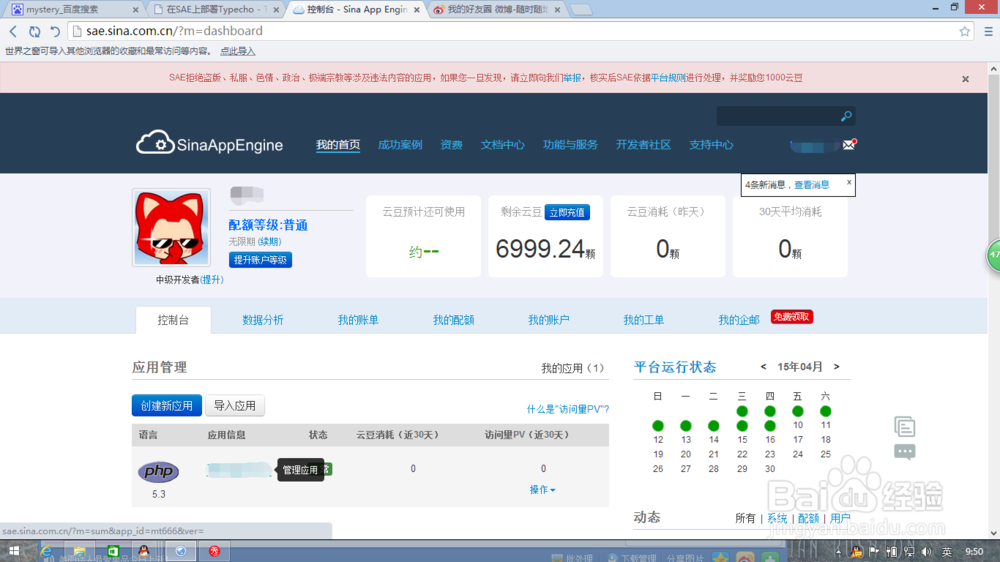This screenshot has height=562, width=1000.
Task: Open QQ penguin taskbar icon
Action: (x=144, y=551)
